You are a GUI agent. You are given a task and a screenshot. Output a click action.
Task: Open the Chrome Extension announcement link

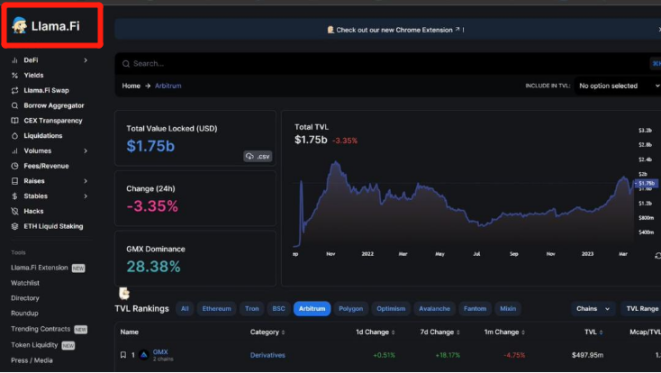pos(395,30)
